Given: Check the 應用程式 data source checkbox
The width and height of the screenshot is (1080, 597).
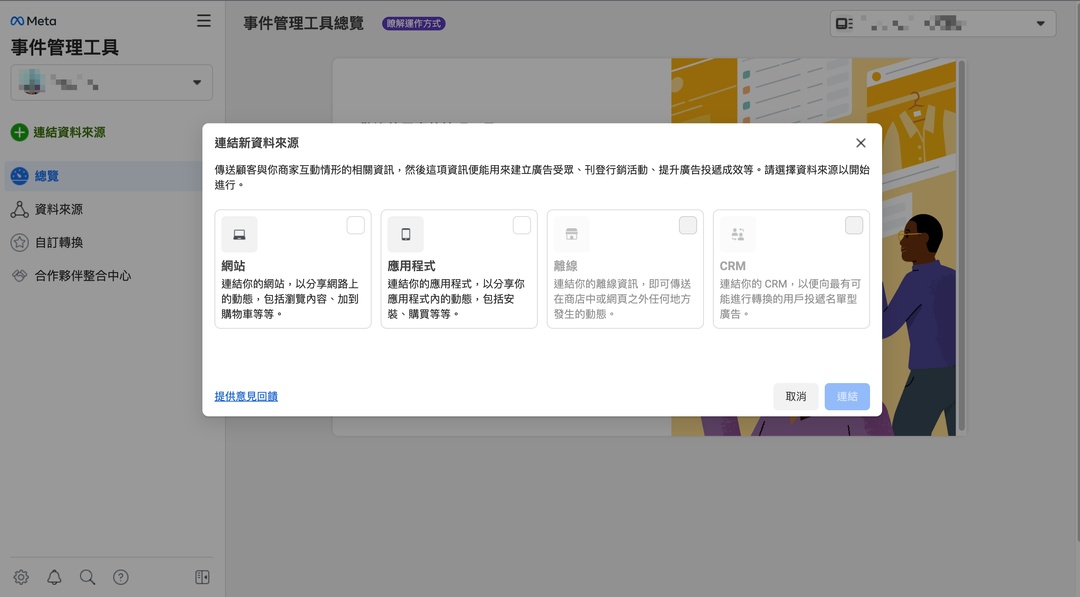Looking at the screenshot, I should 522,225.
